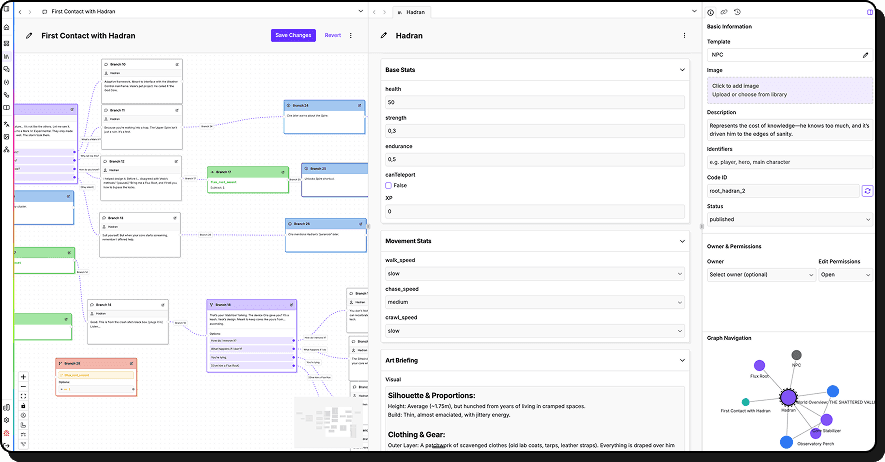Click the home icon in left sidebar
This screenshot has width=885, height=462.
6,27
